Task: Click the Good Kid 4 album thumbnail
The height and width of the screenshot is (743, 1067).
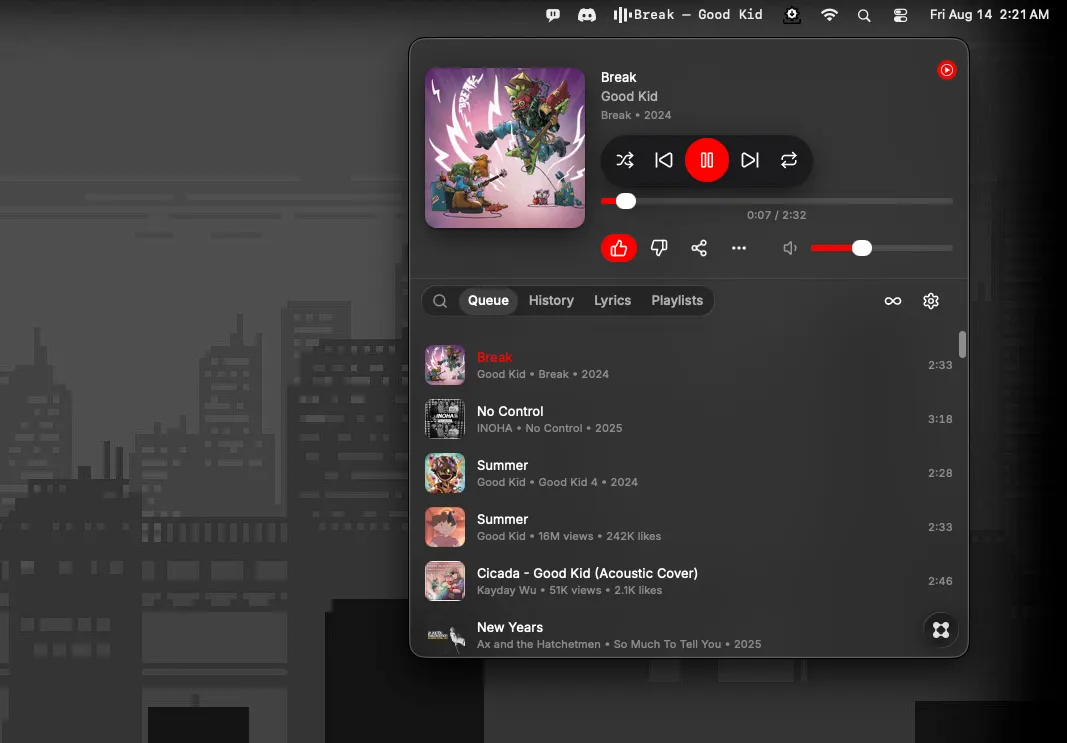Action: [x=445, y=473]
